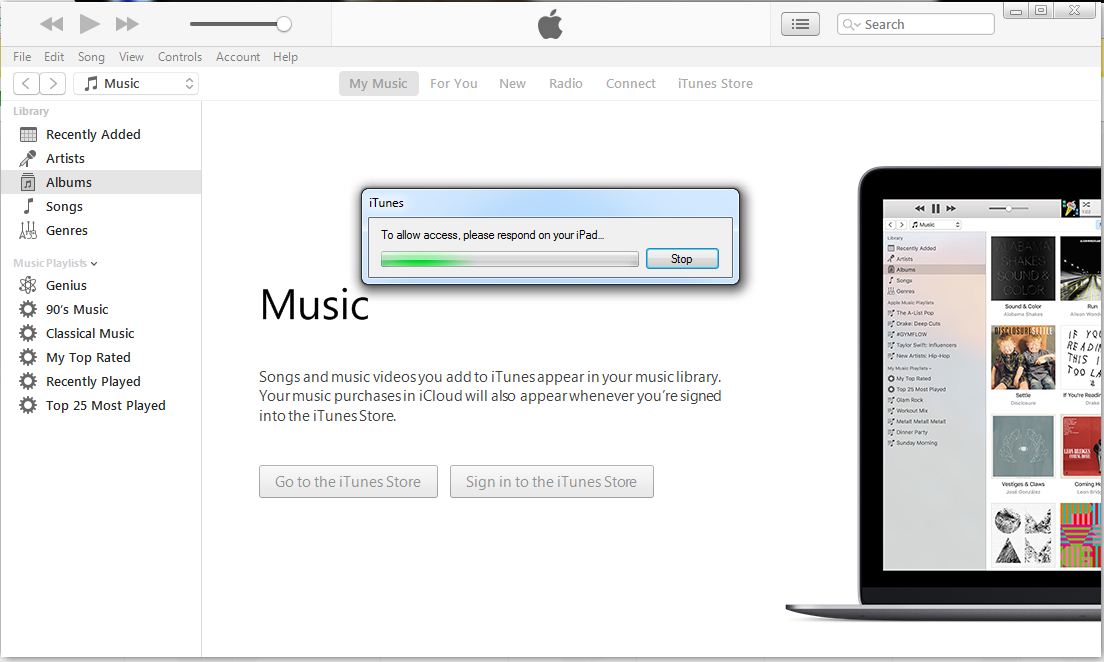Click the fast-forward playback button
Image resolution: width=1104 pixels, height=662 pixels.
(127, 24)
